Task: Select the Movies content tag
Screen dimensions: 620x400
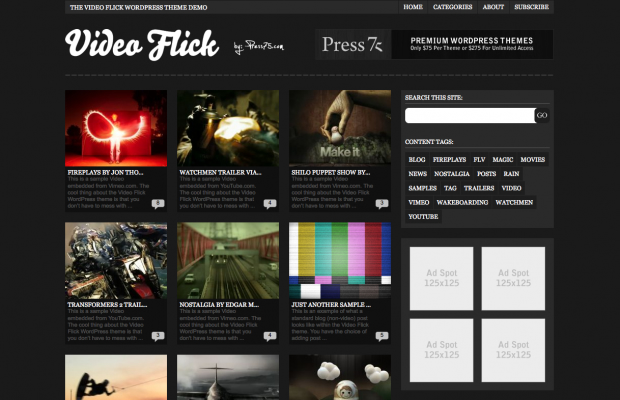Action: click(533, 160)
